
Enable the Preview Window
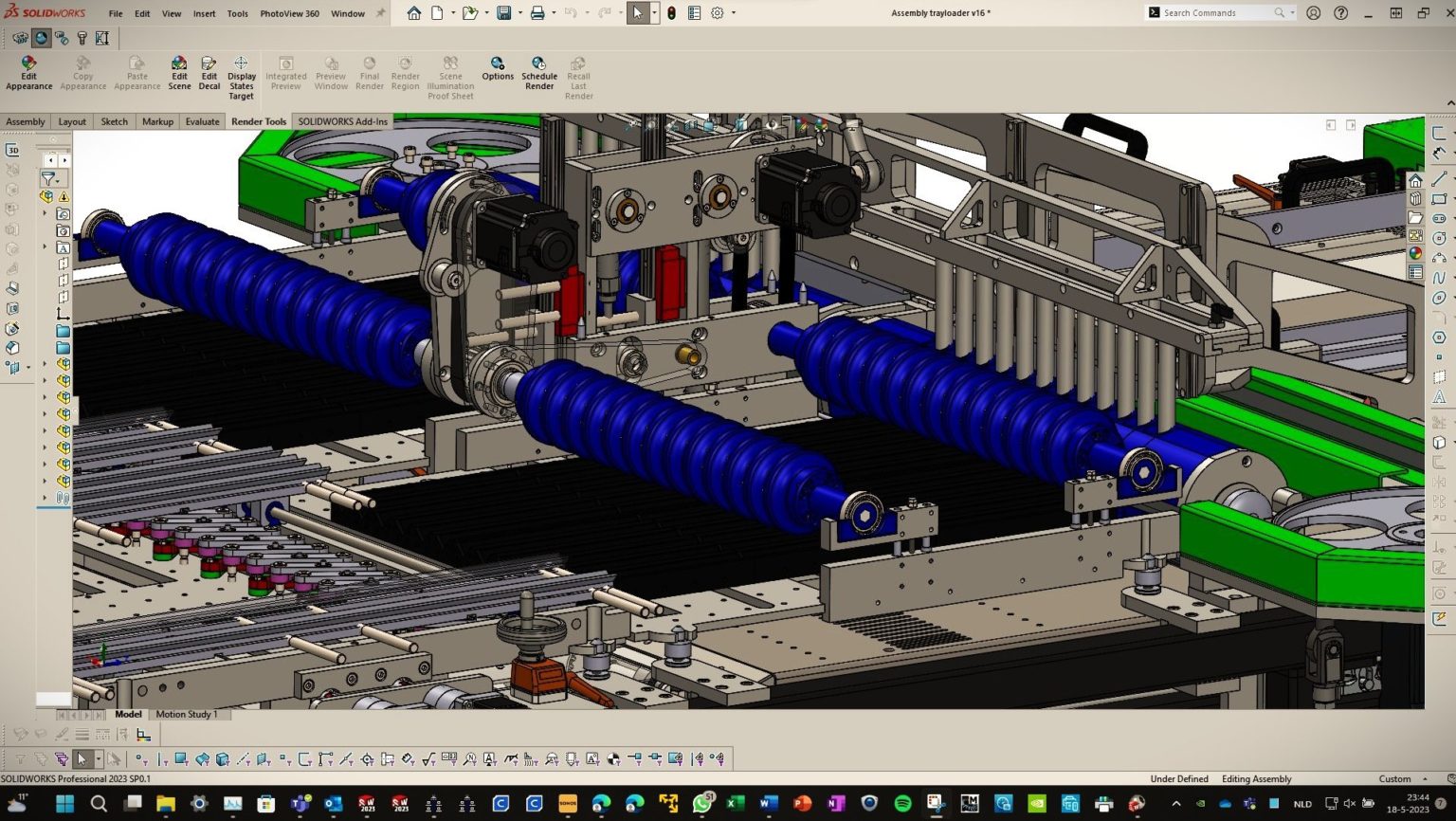pyautogui.click(x=330, y=71)
